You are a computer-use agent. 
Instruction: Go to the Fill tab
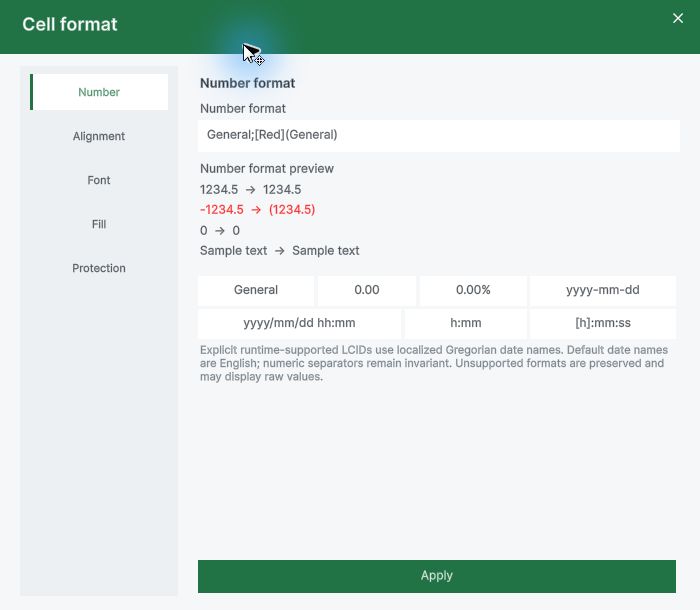99,224
